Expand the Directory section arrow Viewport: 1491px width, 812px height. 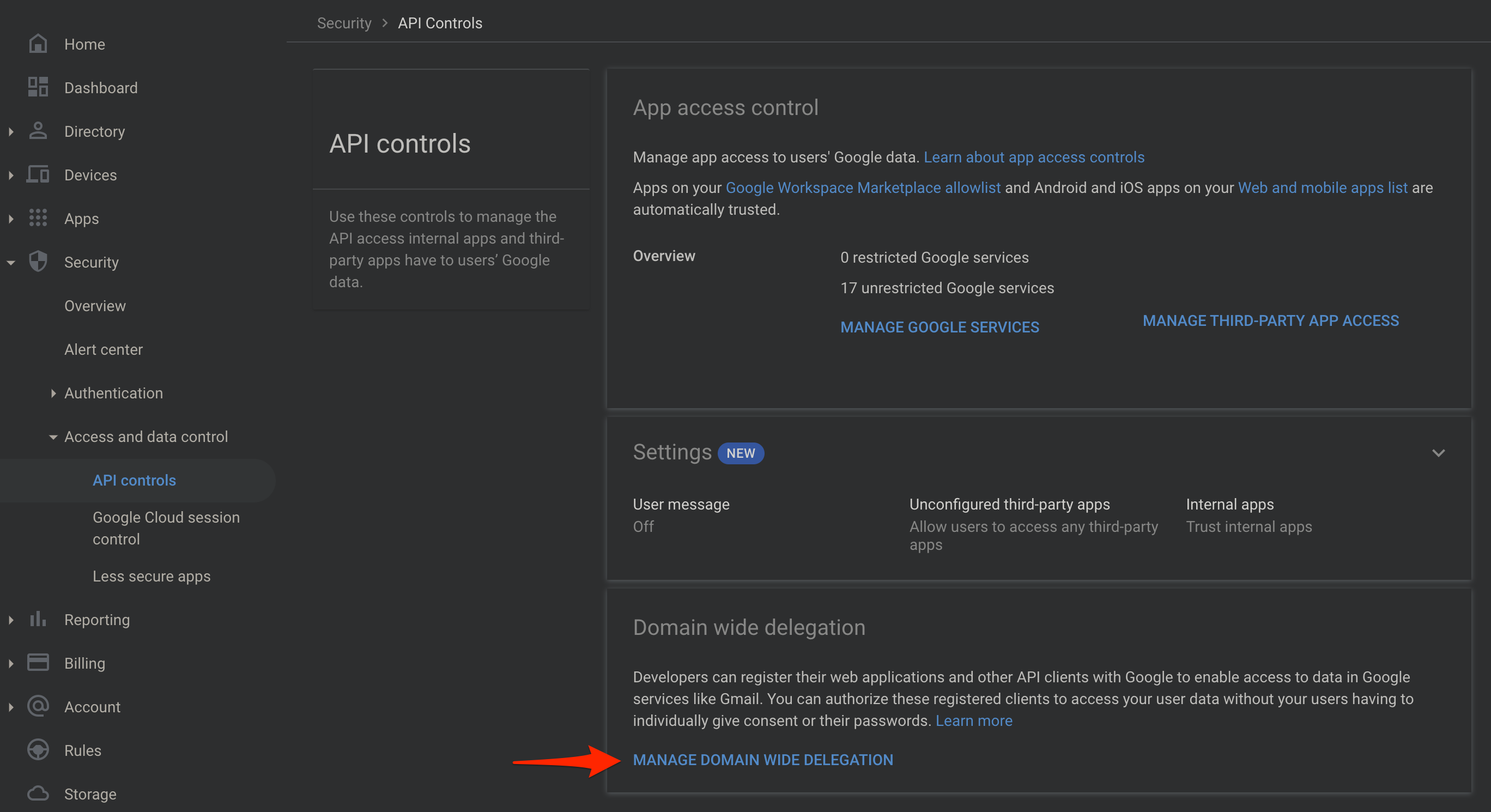coord(11,132)
